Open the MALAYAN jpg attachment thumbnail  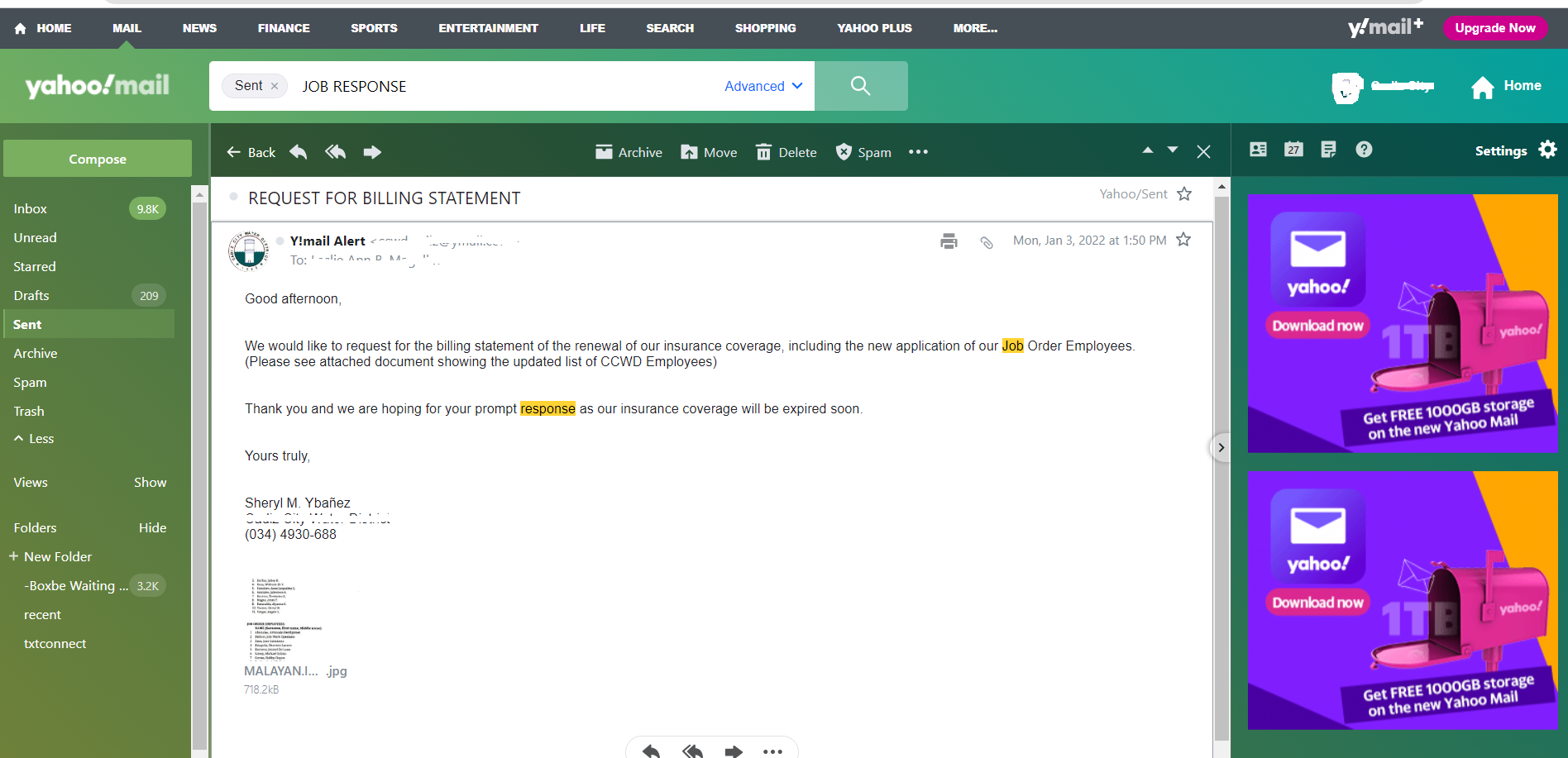[285, 617]
